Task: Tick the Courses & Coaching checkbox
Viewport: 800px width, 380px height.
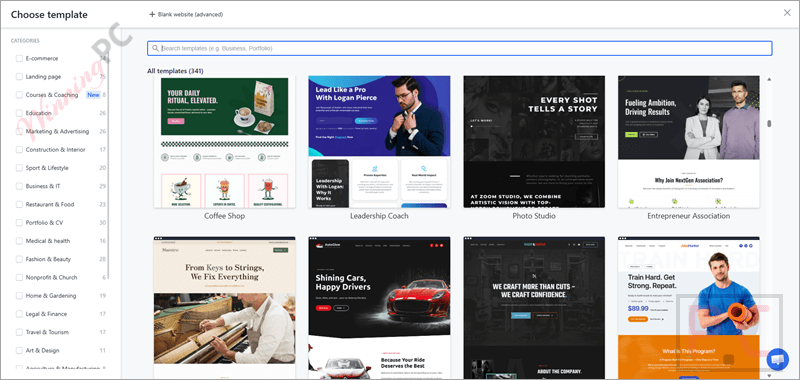Action: (x=19, y=95)
